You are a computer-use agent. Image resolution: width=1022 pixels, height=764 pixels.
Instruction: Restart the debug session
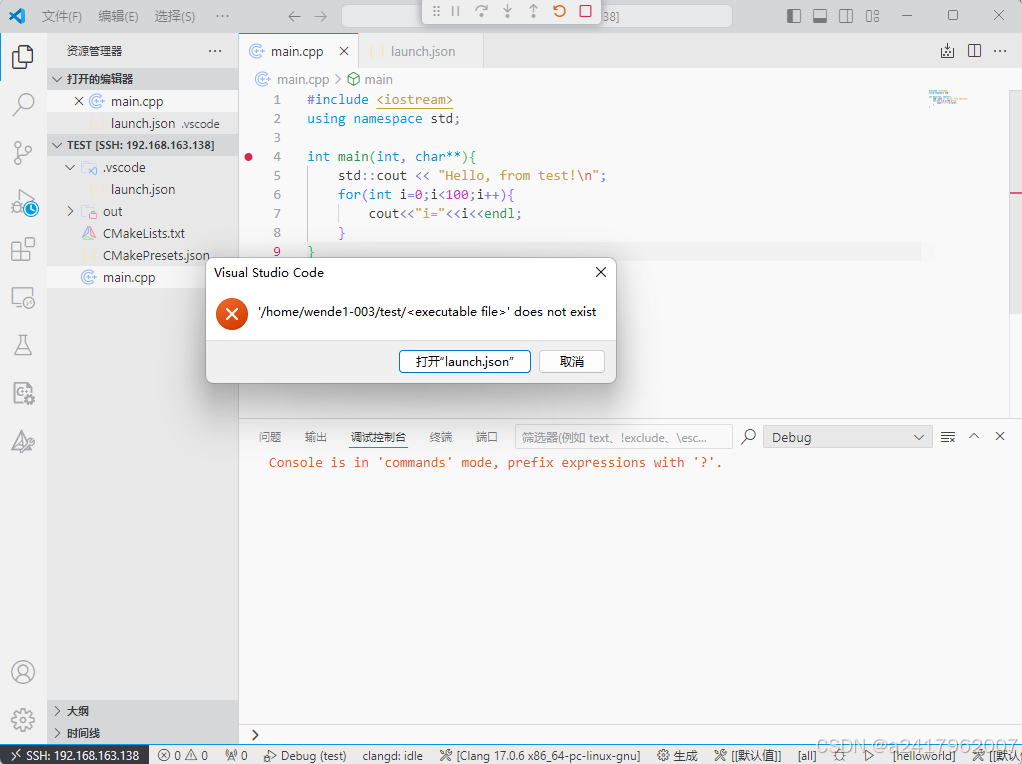pos(559,11)
